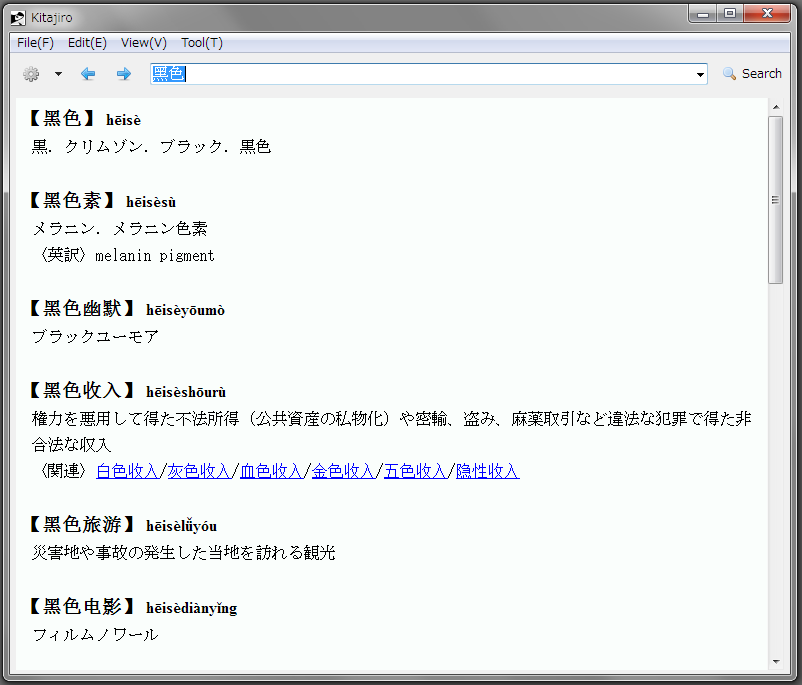This screenshot has width=802, height=685.
Task: Follow the 隐性收入 related link
Action: [x=487, y=471]
